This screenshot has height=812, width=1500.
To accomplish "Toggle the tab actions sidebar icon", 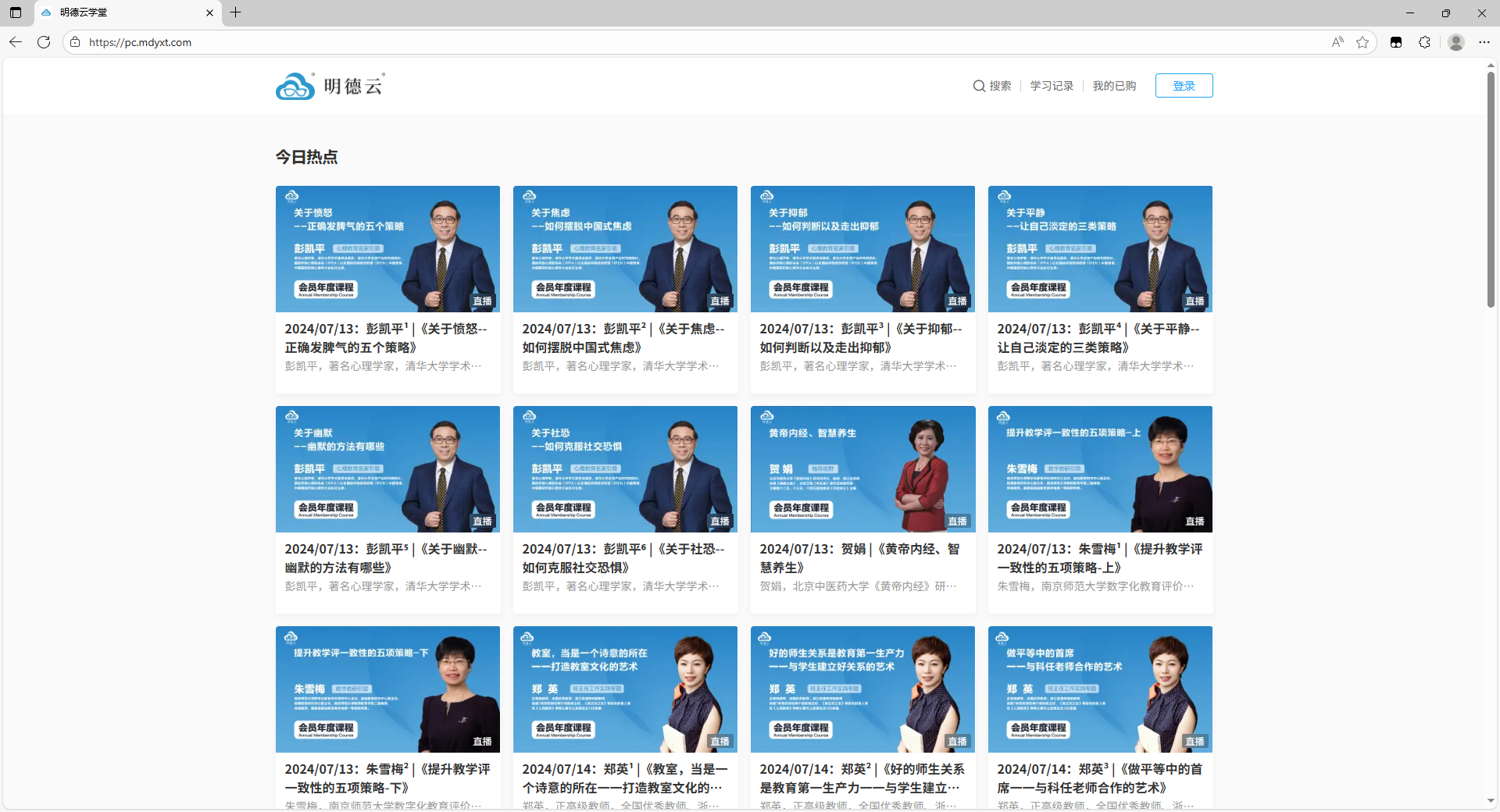I will (16, 12).
